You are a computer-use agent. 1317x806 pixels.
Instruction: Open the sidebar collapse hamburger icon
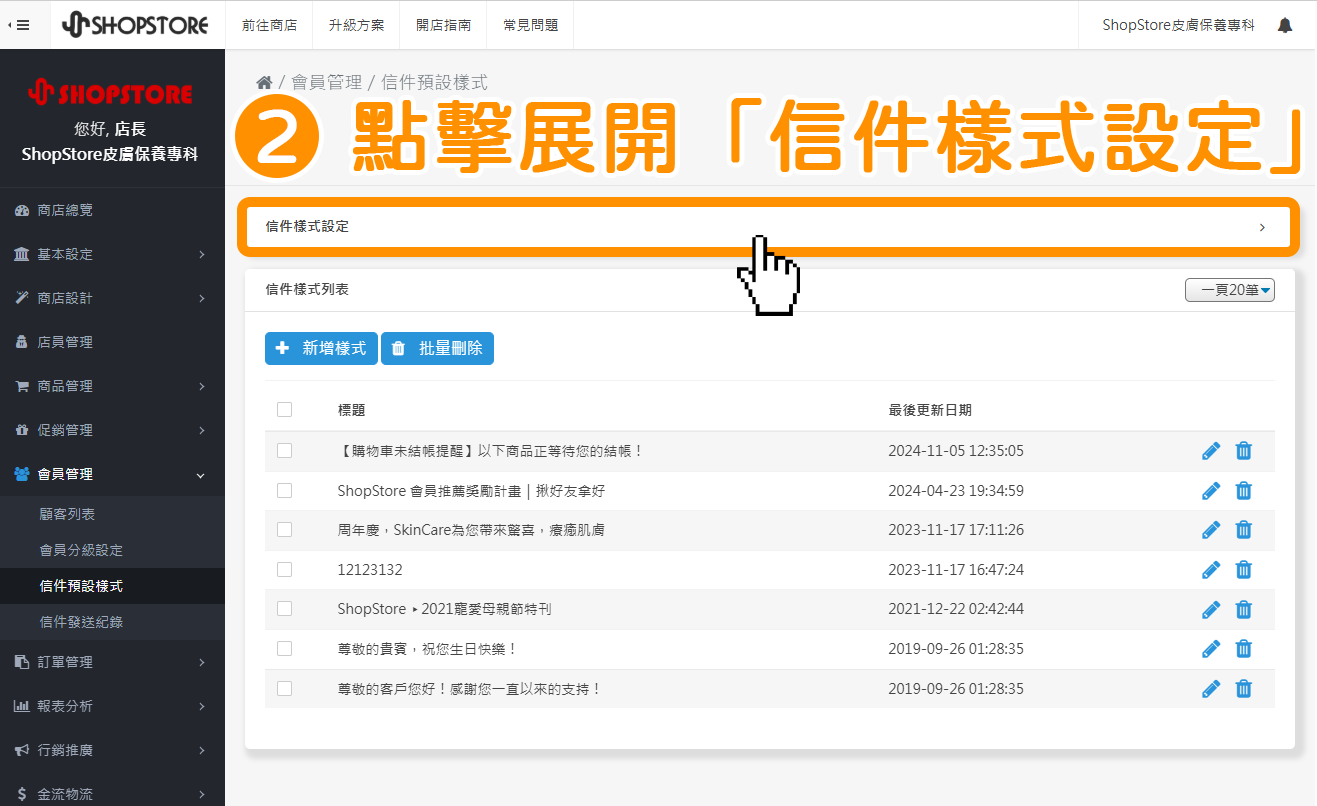pyautogui.click(x=22, y=25)
